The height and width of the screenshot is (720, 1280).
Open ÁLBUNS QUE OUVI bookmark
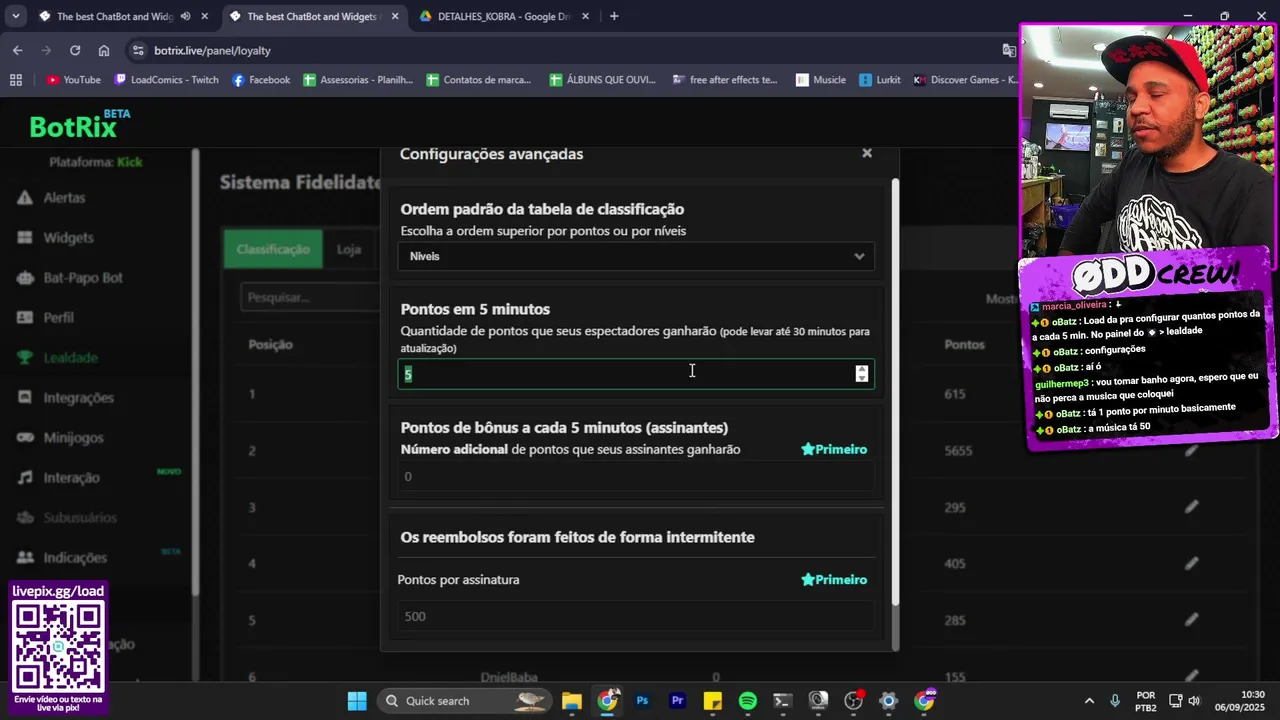coord(603,80)
